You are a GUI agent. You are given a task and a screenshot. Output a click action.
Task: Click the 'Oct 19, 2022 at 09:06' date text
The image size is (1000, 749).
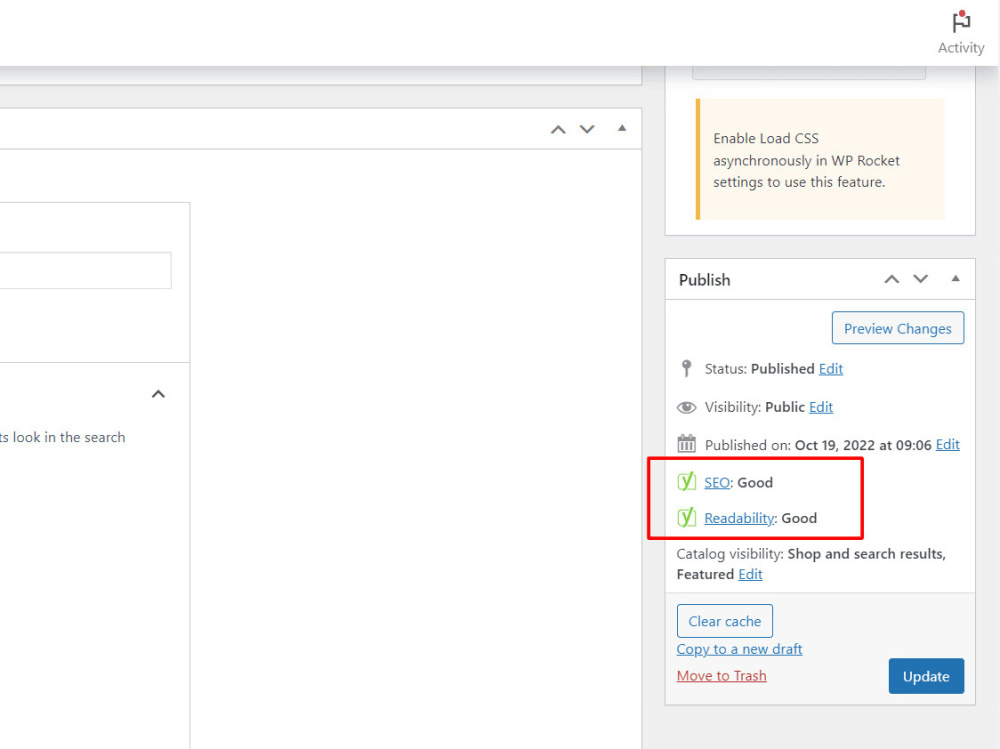coord(863,445)
